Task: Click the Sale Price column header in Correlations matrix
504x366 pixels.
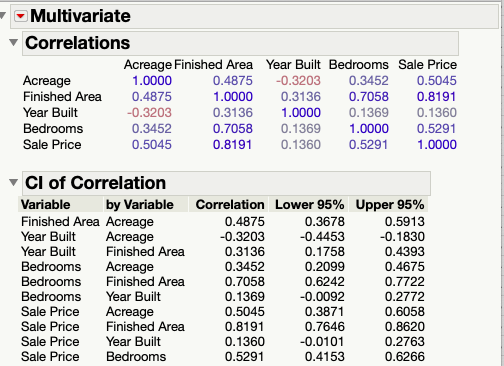Action: point(427,65)
